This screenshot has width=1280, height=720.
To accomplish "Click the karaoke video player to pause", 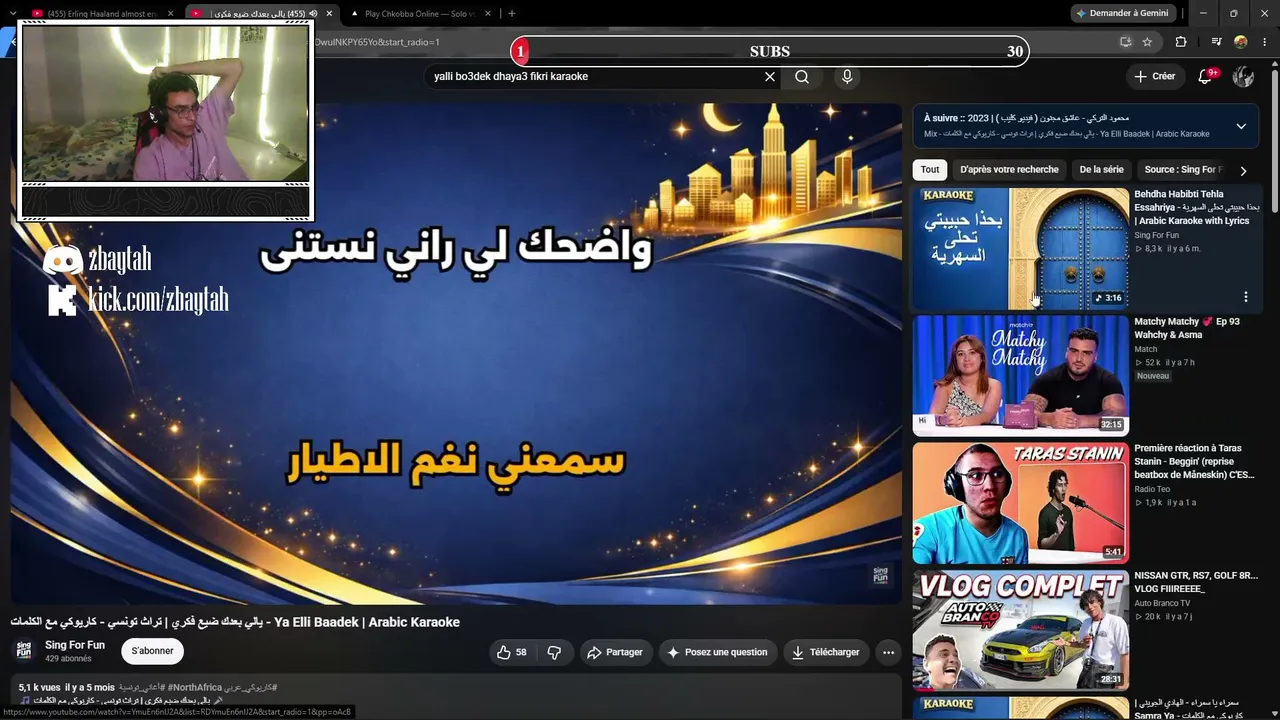I will coord(456,353).
